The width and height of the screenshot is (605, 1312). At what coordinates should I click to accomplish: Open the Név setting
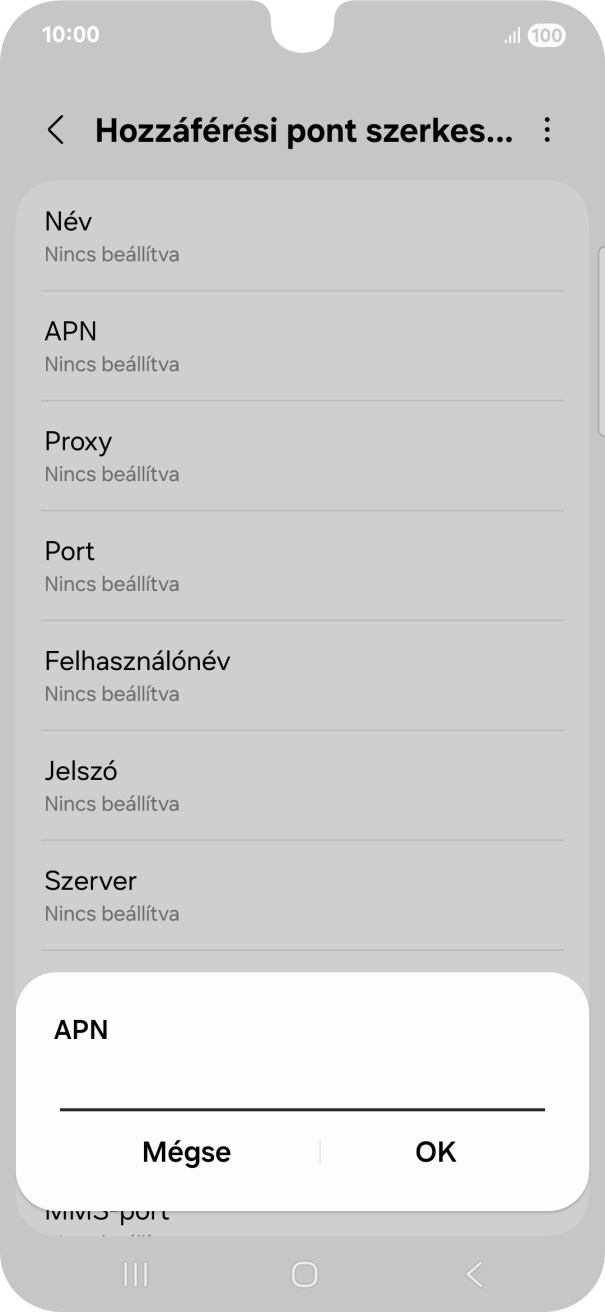300,236
